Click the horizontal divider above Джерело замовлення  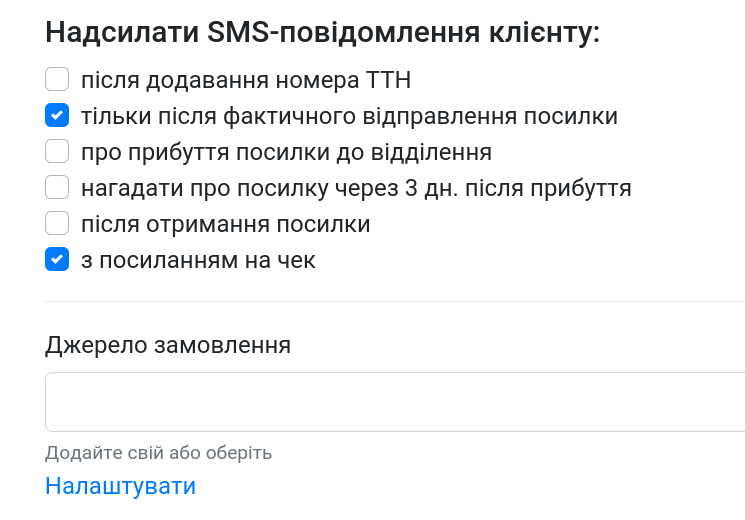[395, 301]
